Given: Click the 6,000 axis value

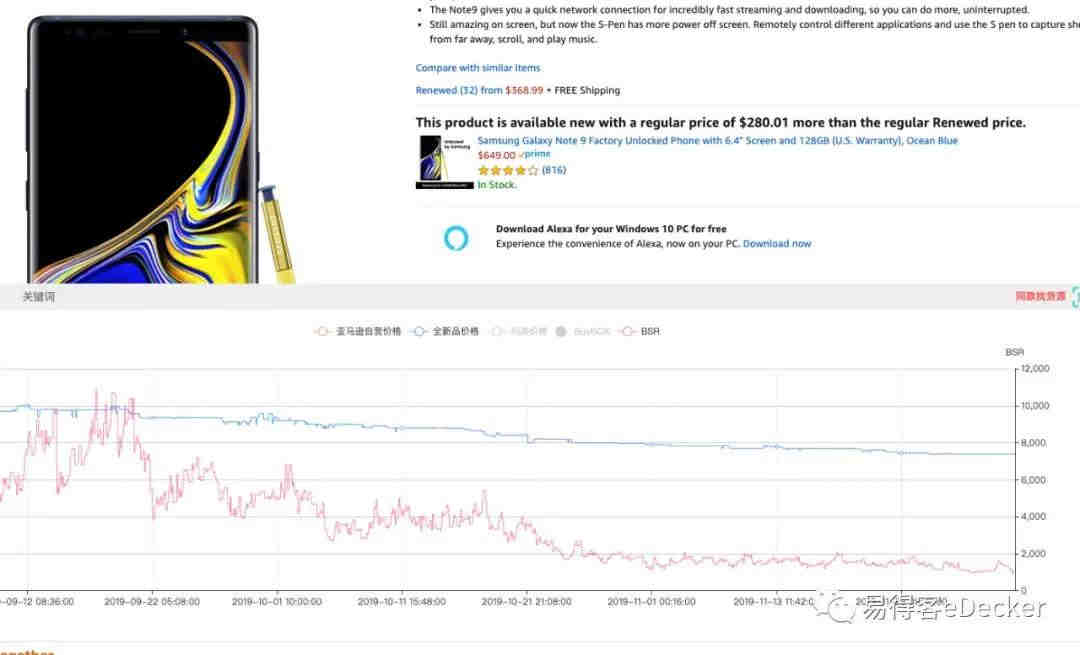Looking at the screenshot, I should (1033, 480).
